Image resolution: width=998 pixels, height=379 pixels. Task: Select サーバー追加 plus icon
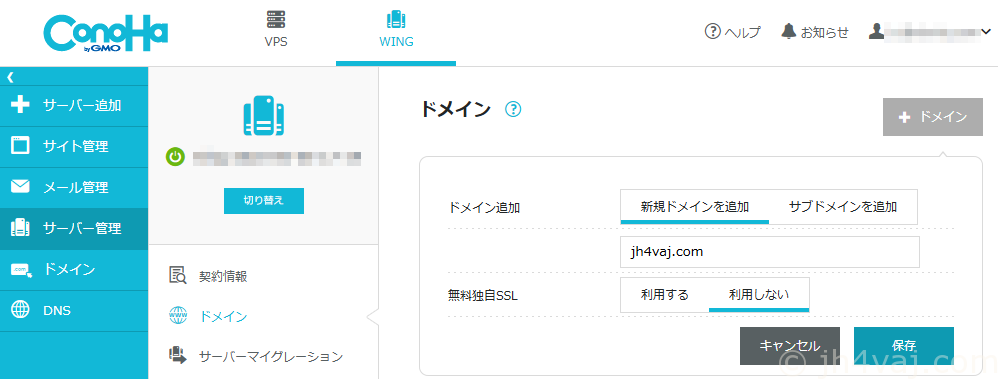(20, 105)
